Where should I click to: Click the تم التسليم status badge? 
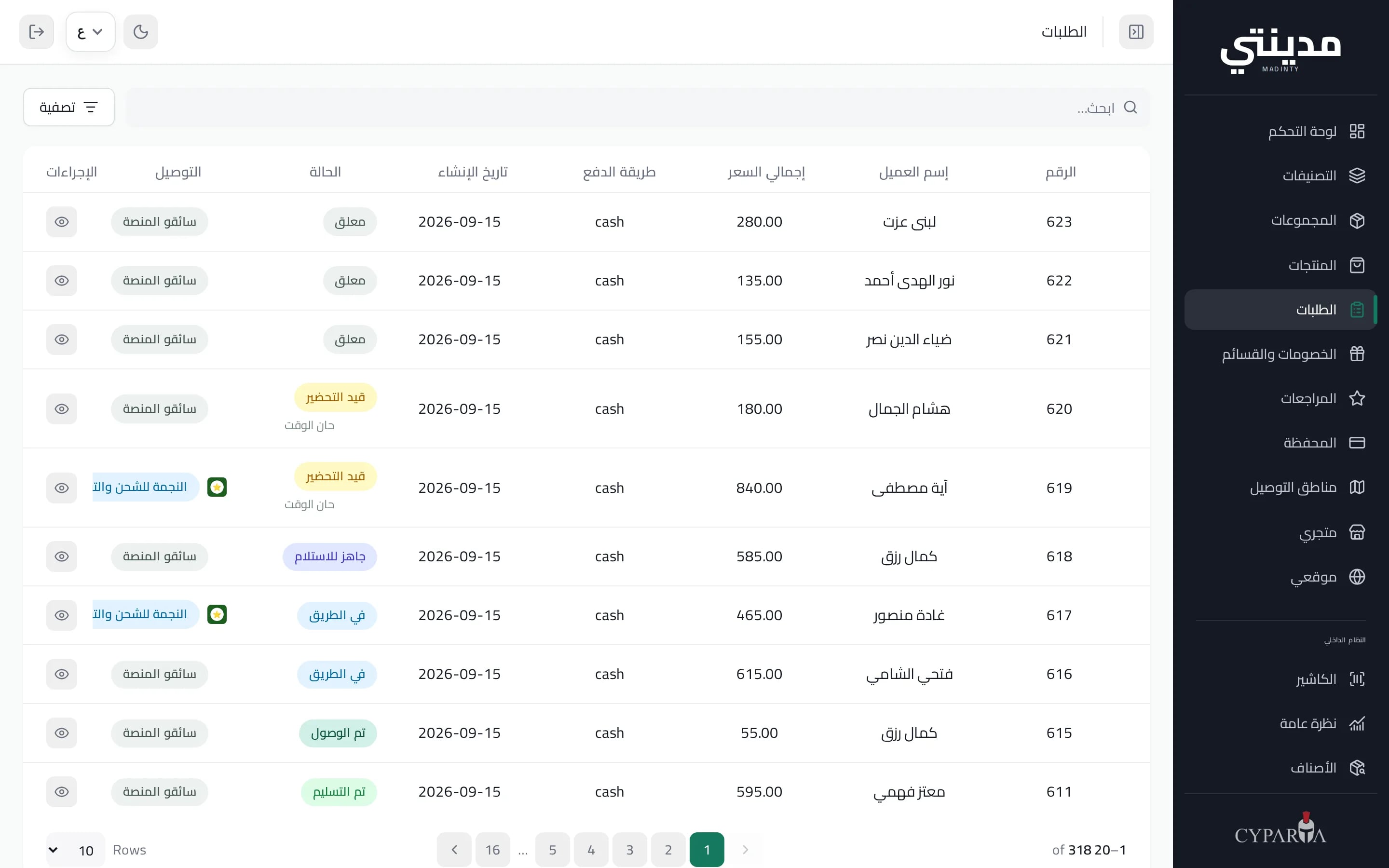coord(339,792)
